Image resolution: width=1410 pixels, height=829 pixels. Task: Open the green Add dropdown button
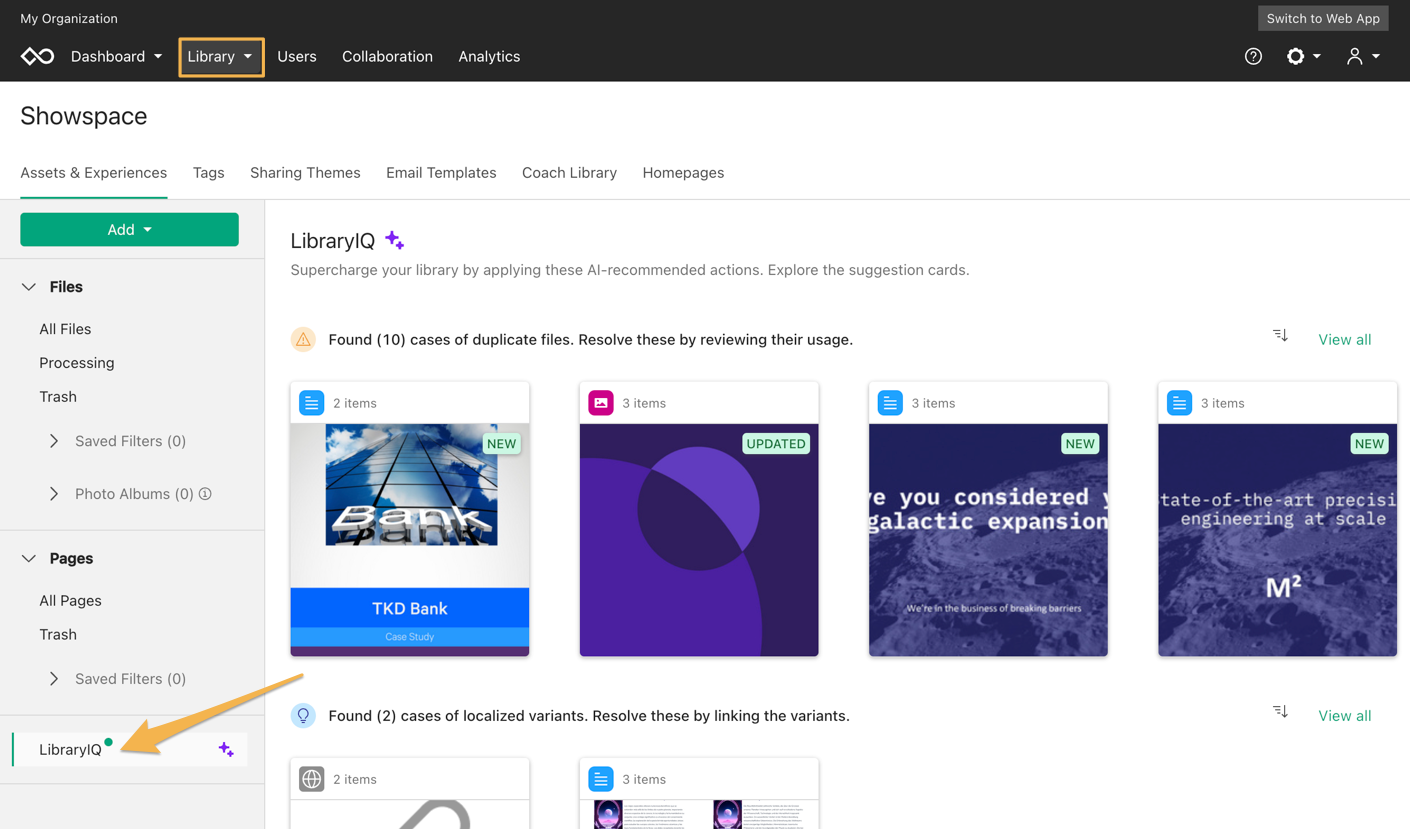pos(130,229)
